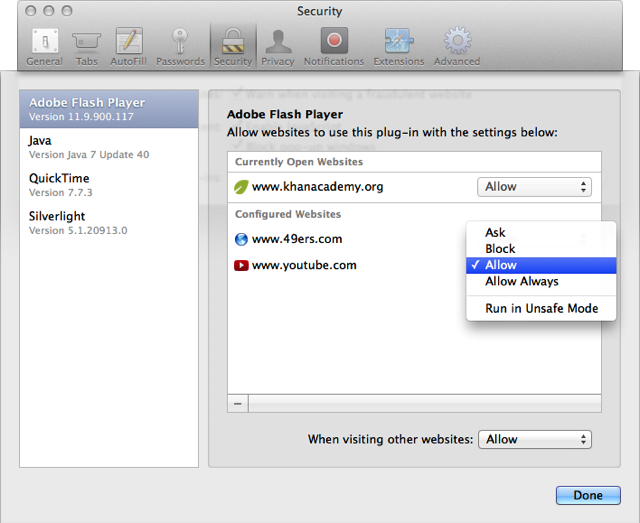Open the other websites policy dropdown
640x523 pixels.
[x=534, y=439]
